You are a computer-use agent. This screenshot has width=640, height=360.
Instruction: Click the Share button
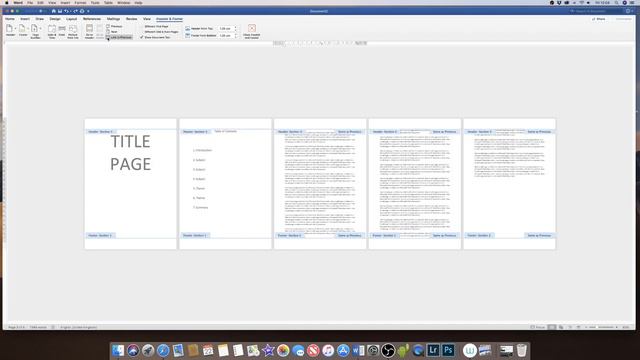click(x=599, y=19)
